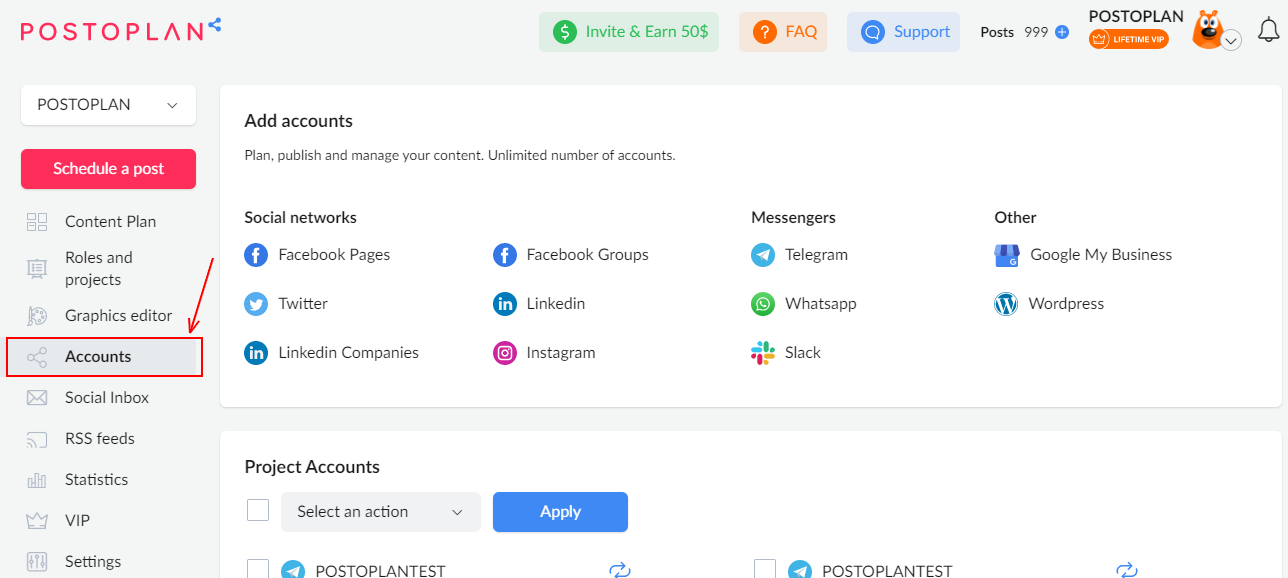
Task: Check the right-column POSTOPLANTEST account checkbox
Action: [765, 569]
